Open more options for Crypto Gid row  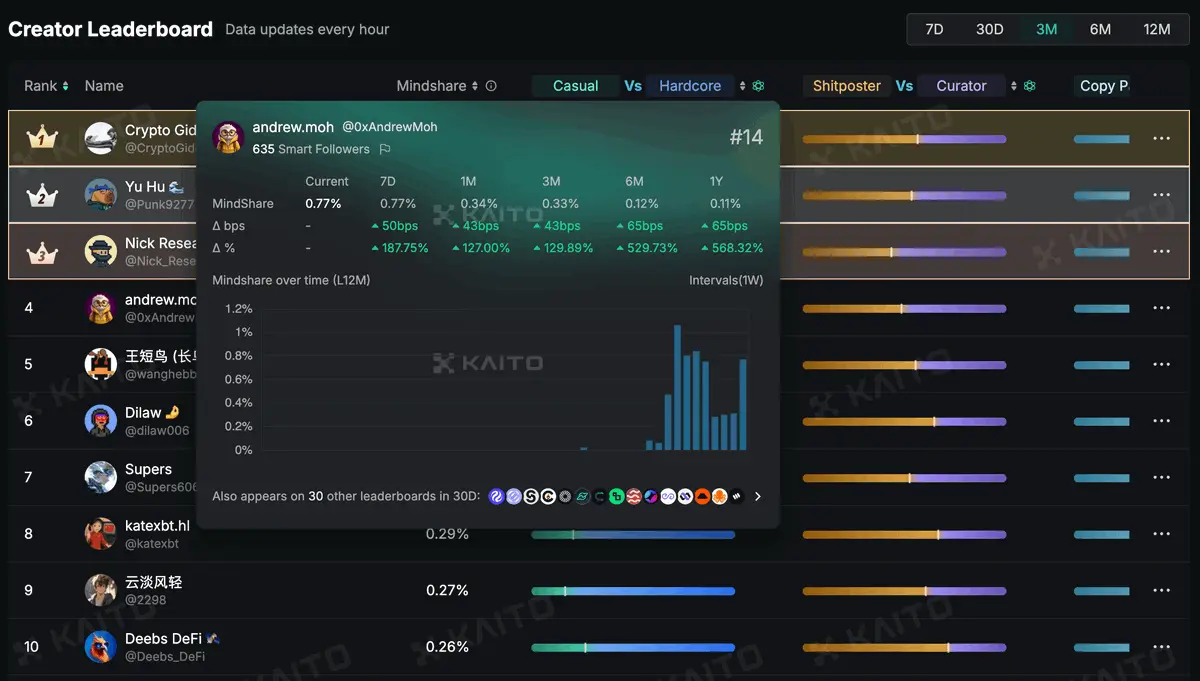1161,138
